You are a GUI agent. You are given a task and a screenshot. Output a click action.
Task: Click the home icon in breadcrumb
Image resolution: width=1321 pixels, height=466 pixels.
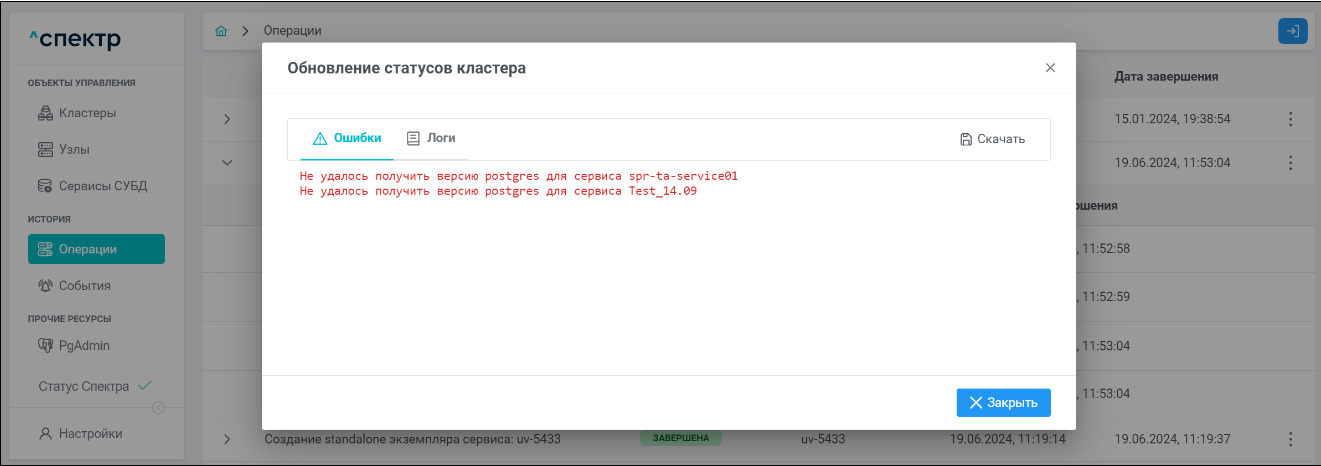tap(221, 31)
